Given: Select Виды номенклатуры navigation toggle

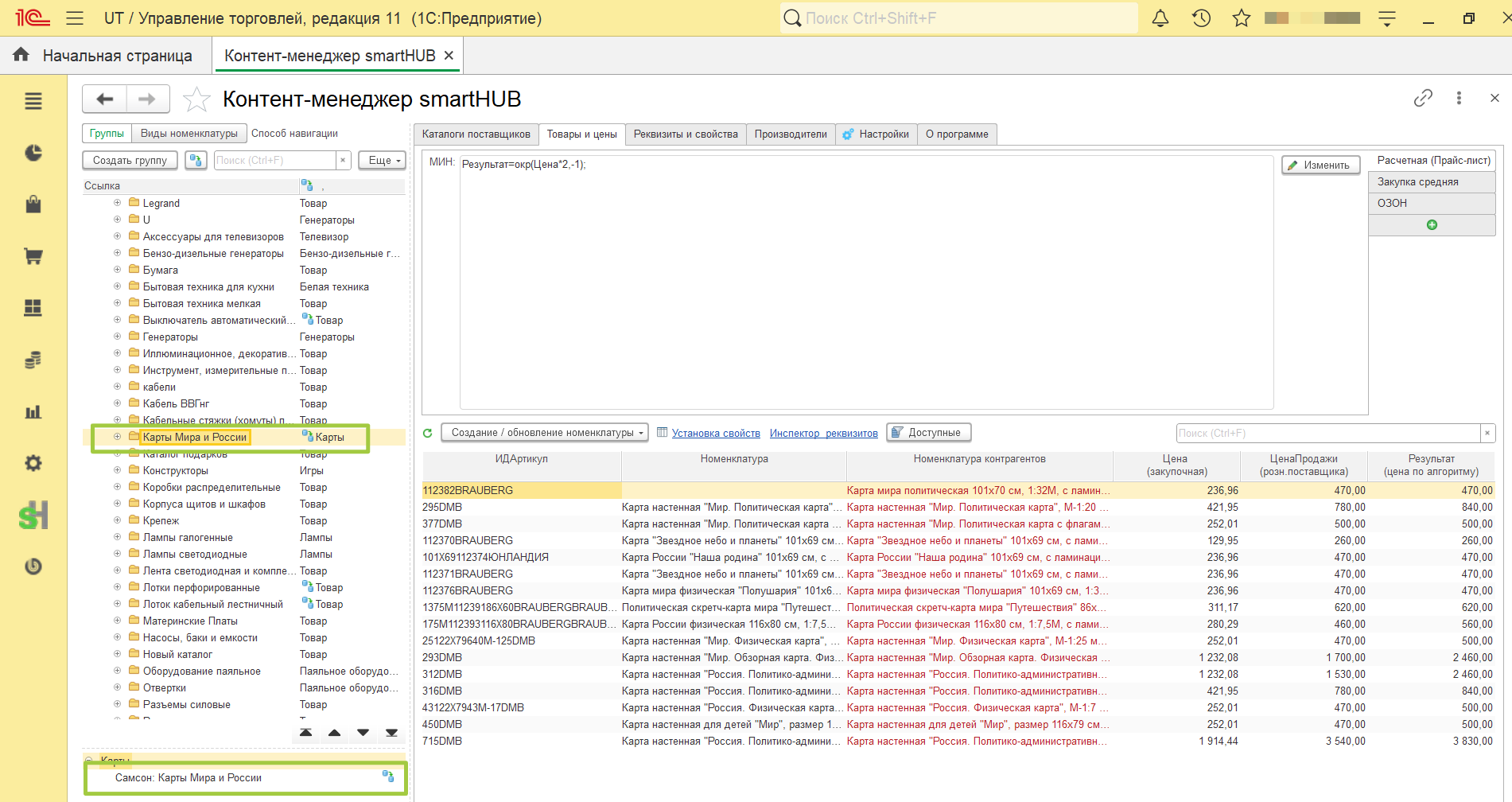Looking at the screenshot, I should (x=189, y=133).
